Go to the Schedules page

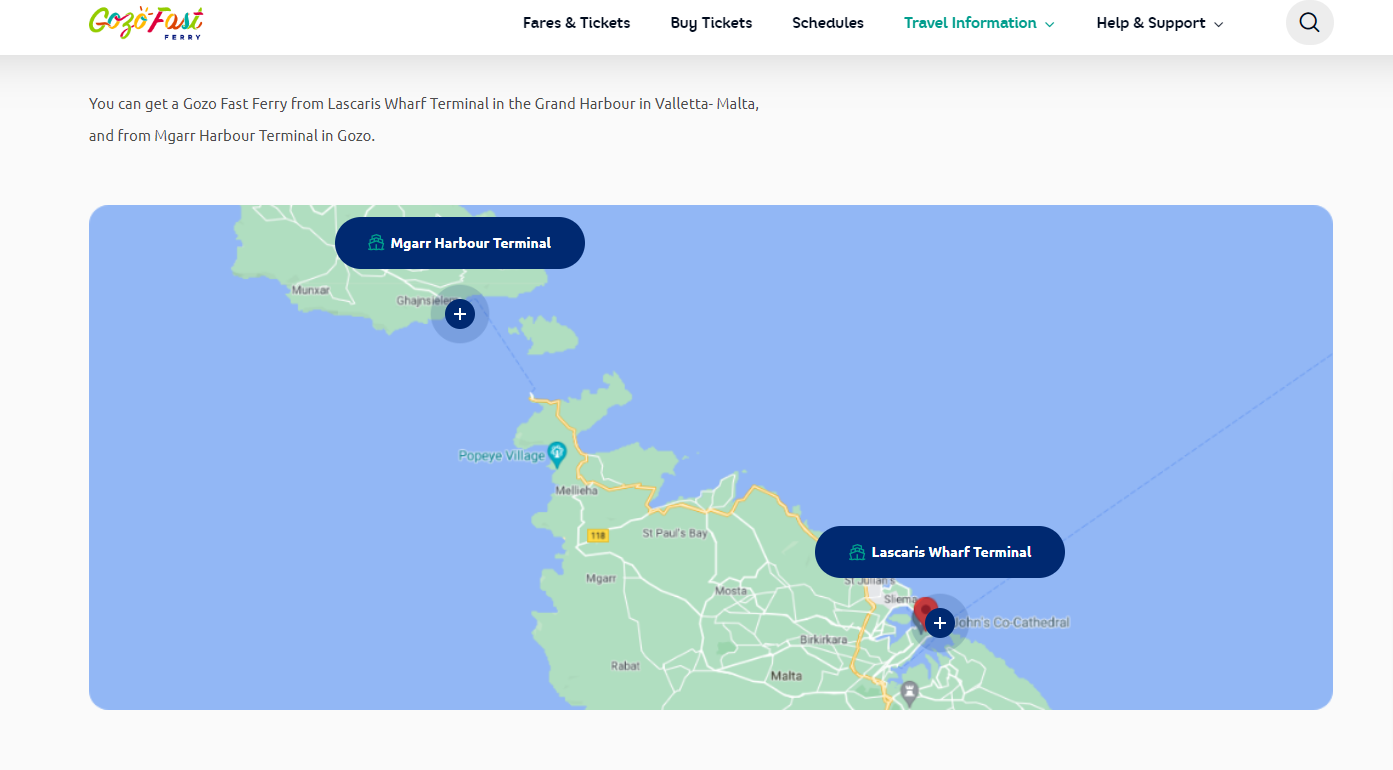pos(827,23)
